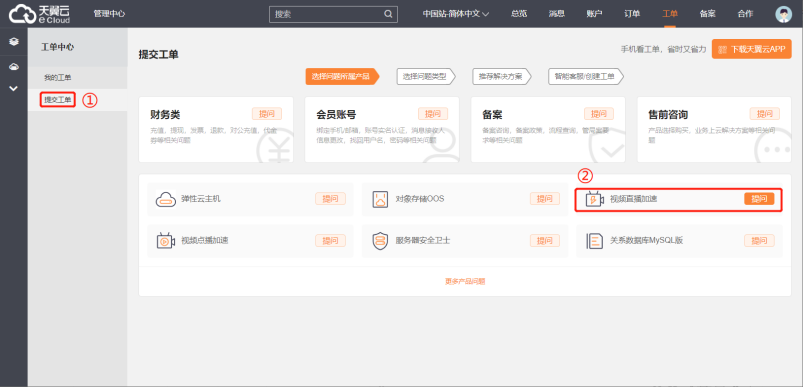Click the 视频直播加速 product icon
The width and height of the screenshot is (804, 387).
(594, 199)
